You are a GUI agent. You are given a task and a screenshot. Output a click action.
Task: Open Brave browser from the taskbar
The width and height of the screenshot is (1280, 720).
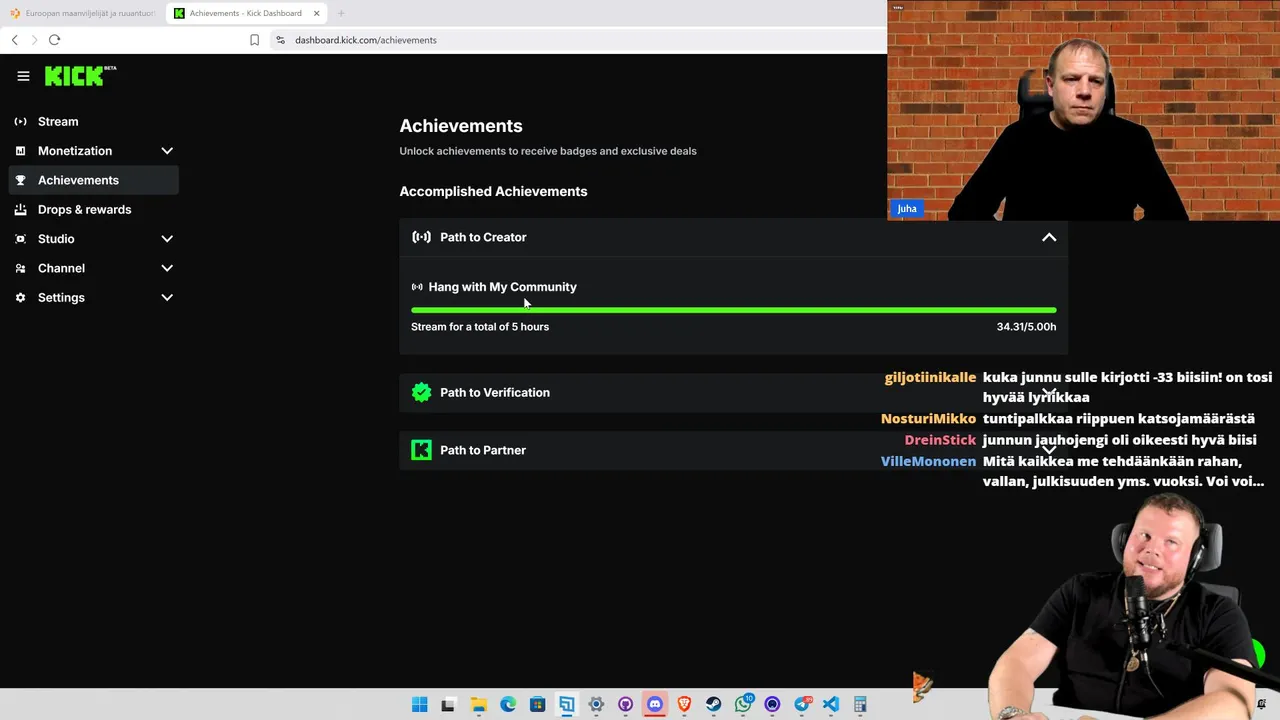tap(684, 704)
